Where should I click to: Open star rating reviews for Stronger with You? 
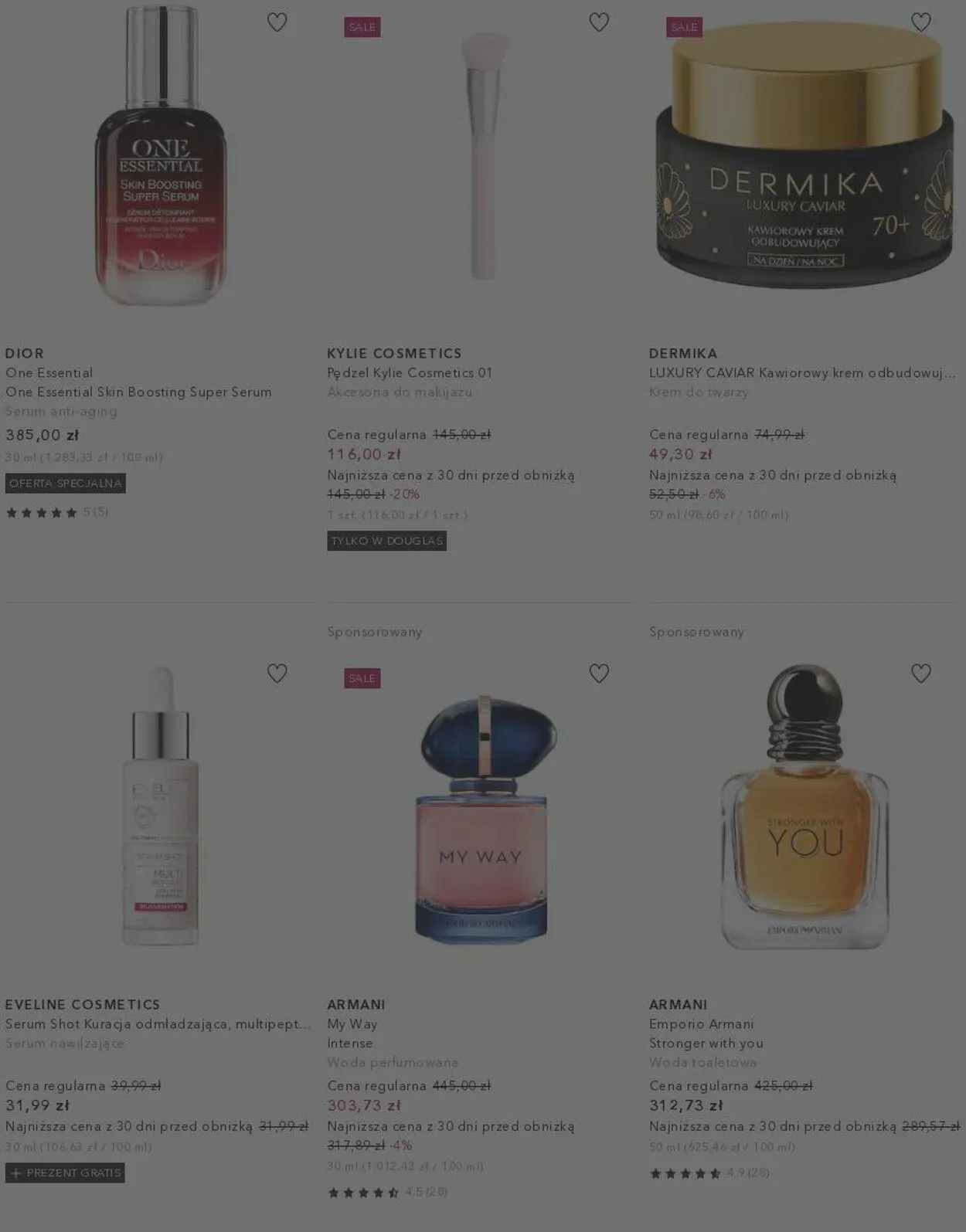(x=709, y=1173)
